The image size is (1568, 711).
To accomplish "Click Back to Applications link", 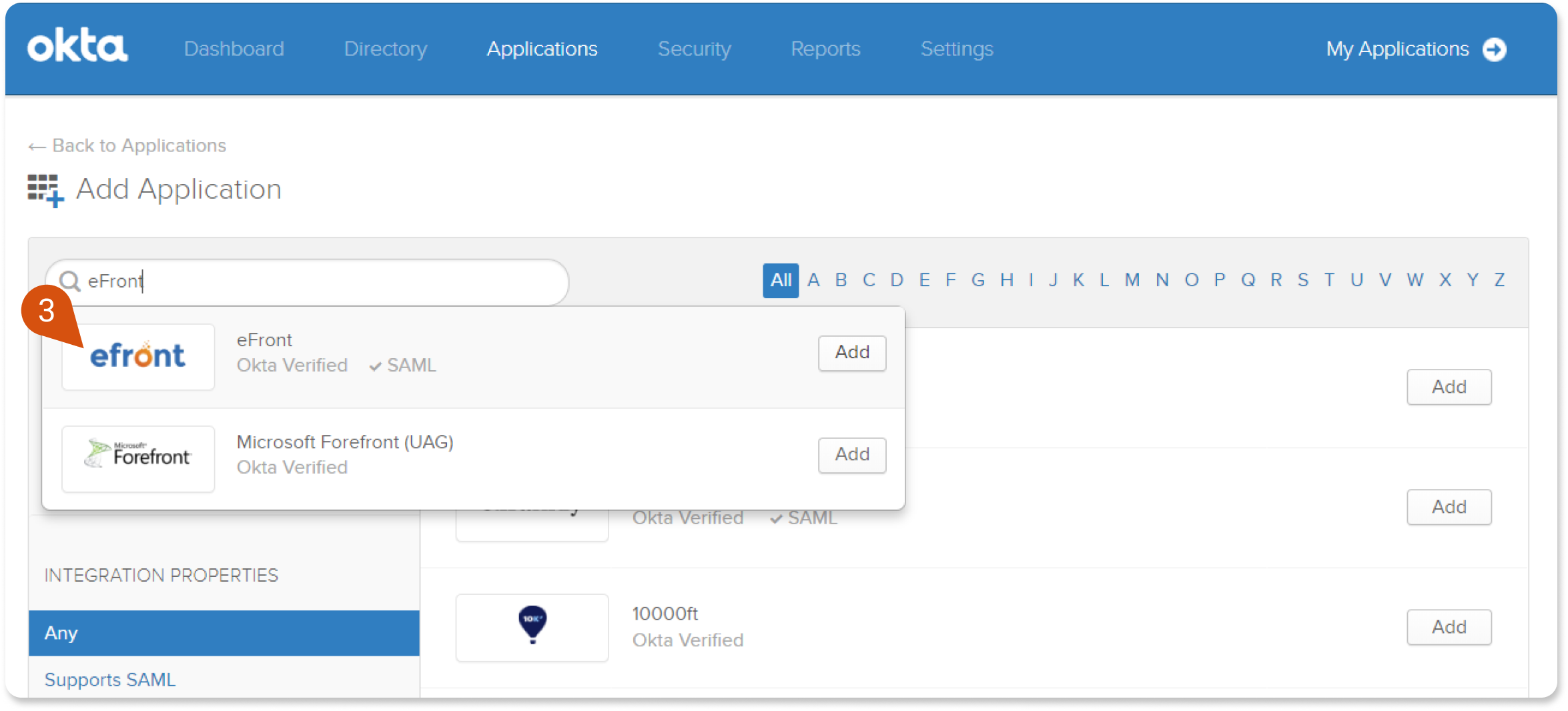I will (127, 145).
